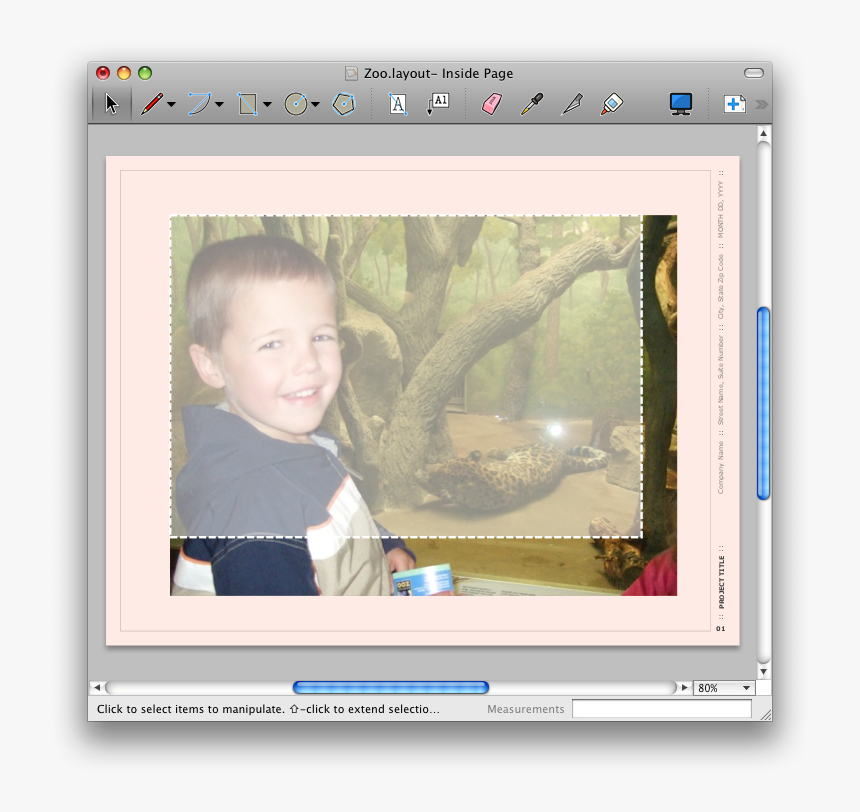Click the Measurements input field

coord(661,708)
